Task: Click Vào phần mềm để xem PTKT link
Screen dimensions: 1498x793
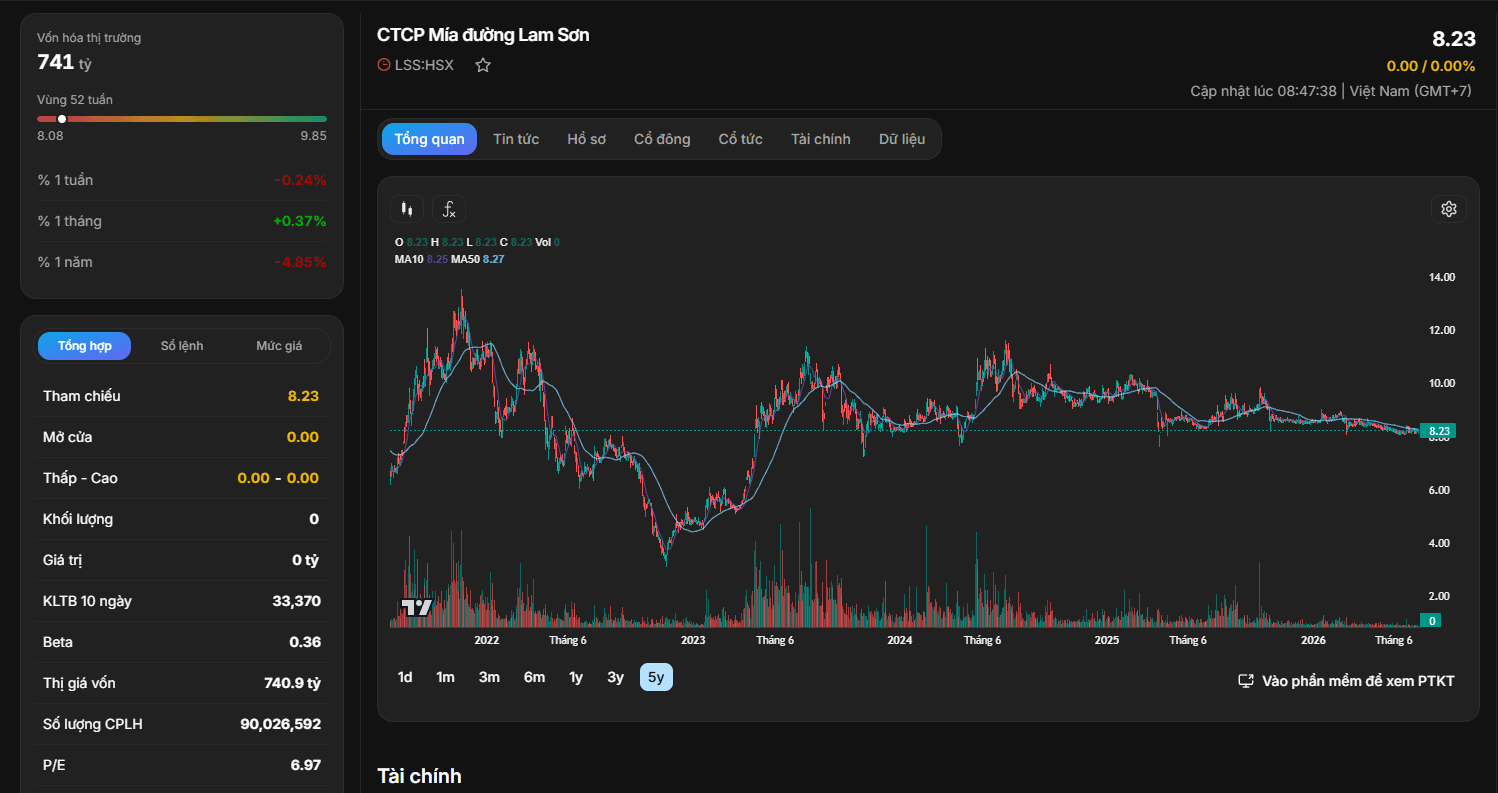Action: click(x=1358, y=681)
